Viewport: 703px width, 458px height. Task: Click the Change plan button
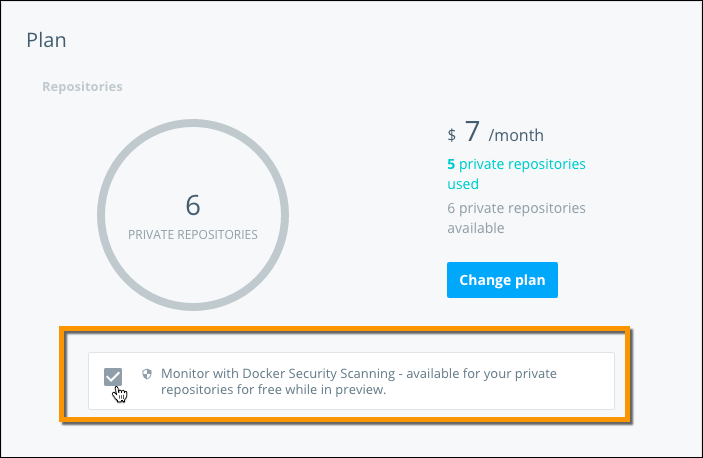tap(502, 280)
